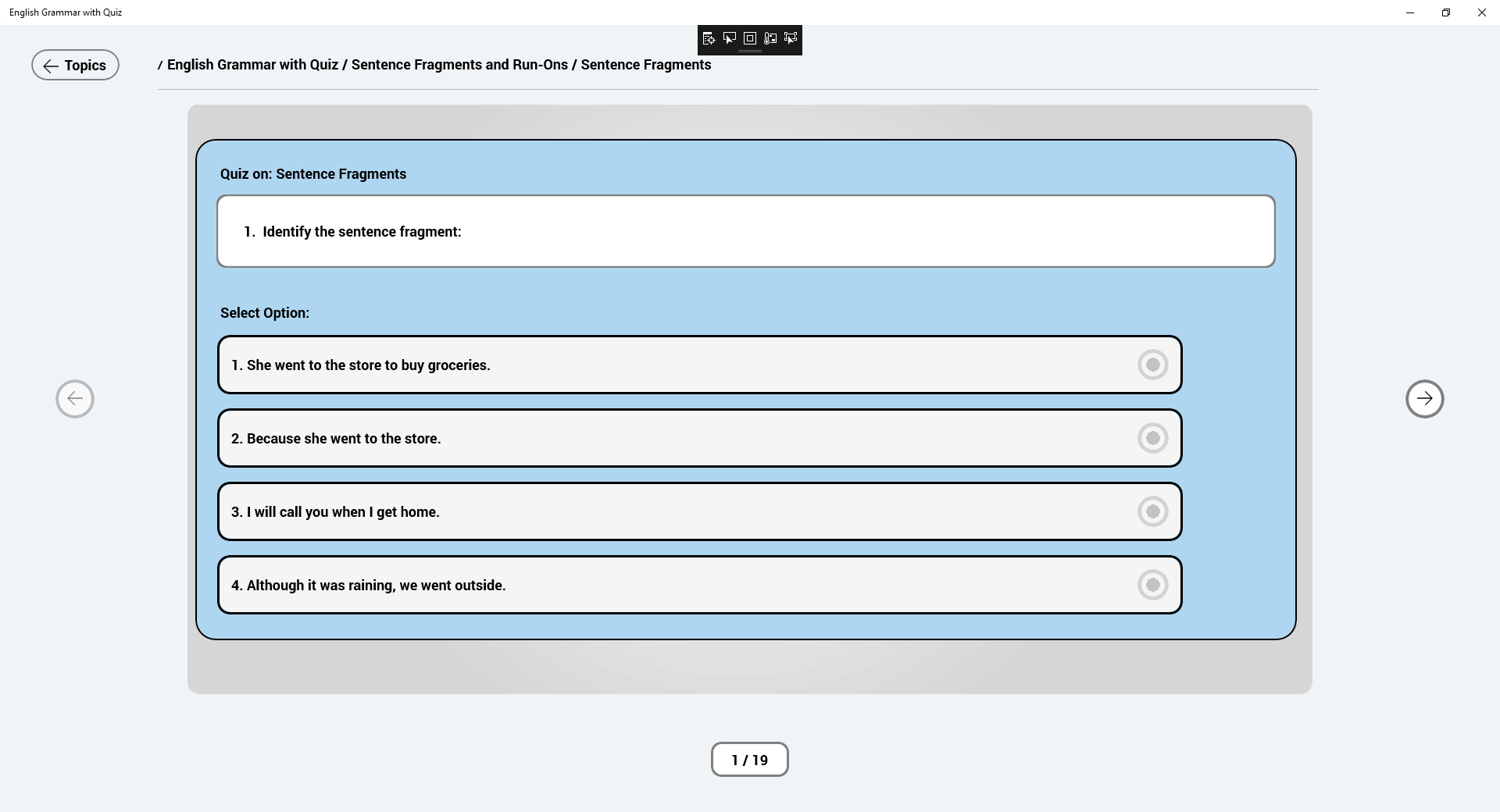Image resolution: width=1500 pixels, height=812 pixels.
Task: Select radio for 'She went to the store'
Action: (x=1152, y=365)
